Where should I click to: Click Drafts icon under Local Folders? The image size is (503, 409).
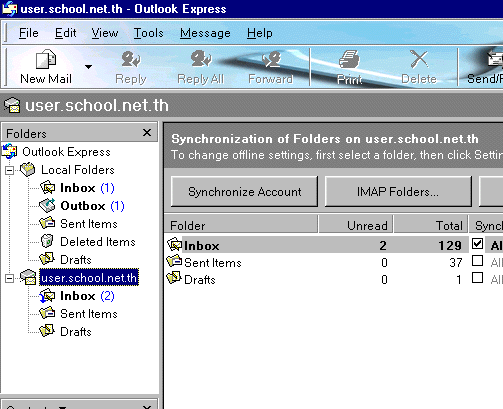(x=47, y=258)
